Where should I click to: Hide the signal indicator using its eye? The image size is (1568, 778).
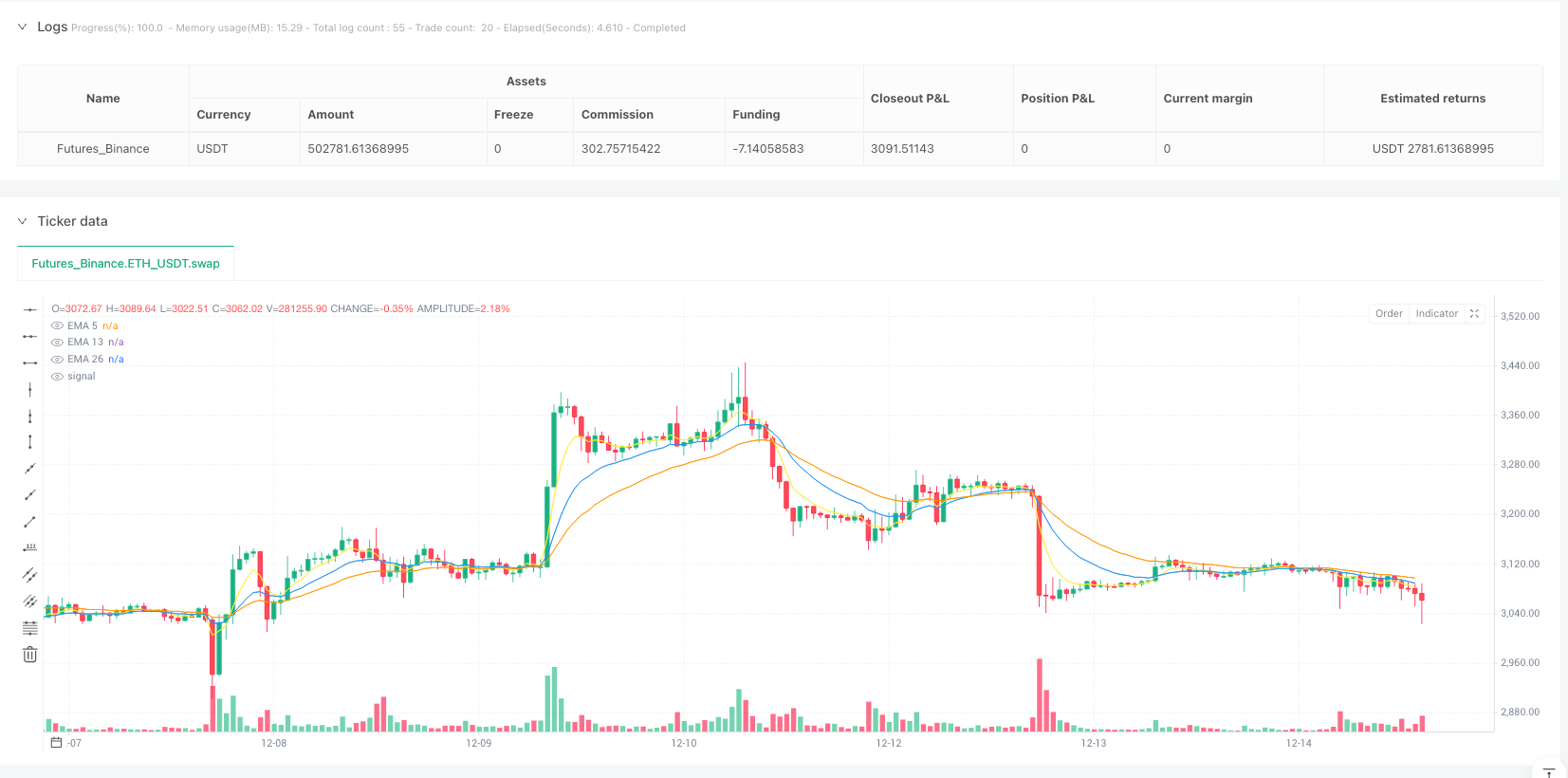tap(58, 377)
